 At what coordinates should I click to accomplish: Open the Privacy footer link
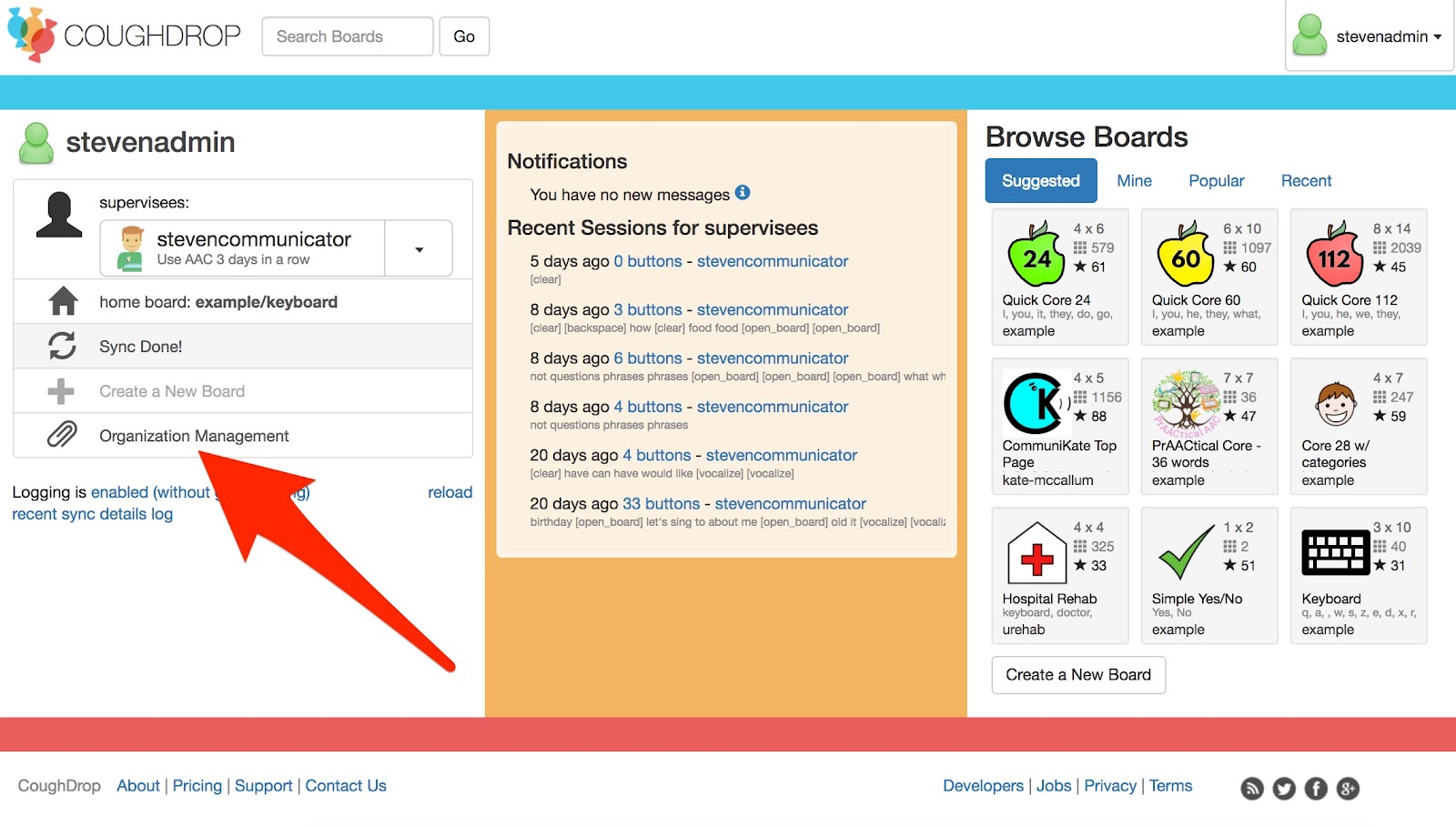point(1110,785)
